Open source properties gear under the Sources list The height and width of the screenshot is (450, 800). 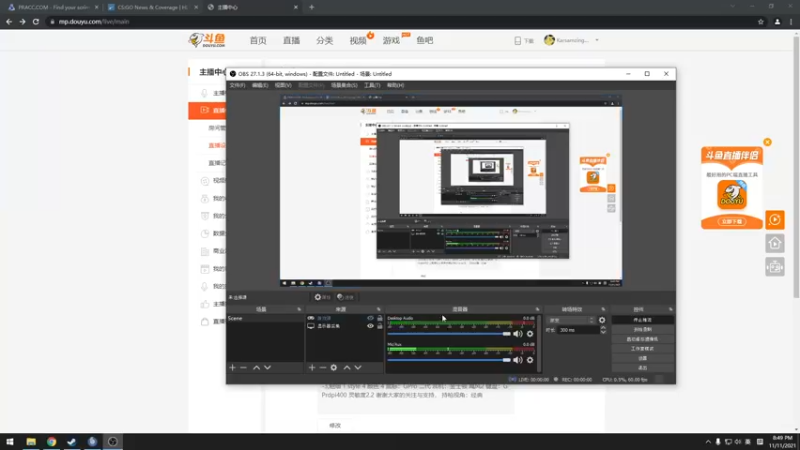coord(334,367)
